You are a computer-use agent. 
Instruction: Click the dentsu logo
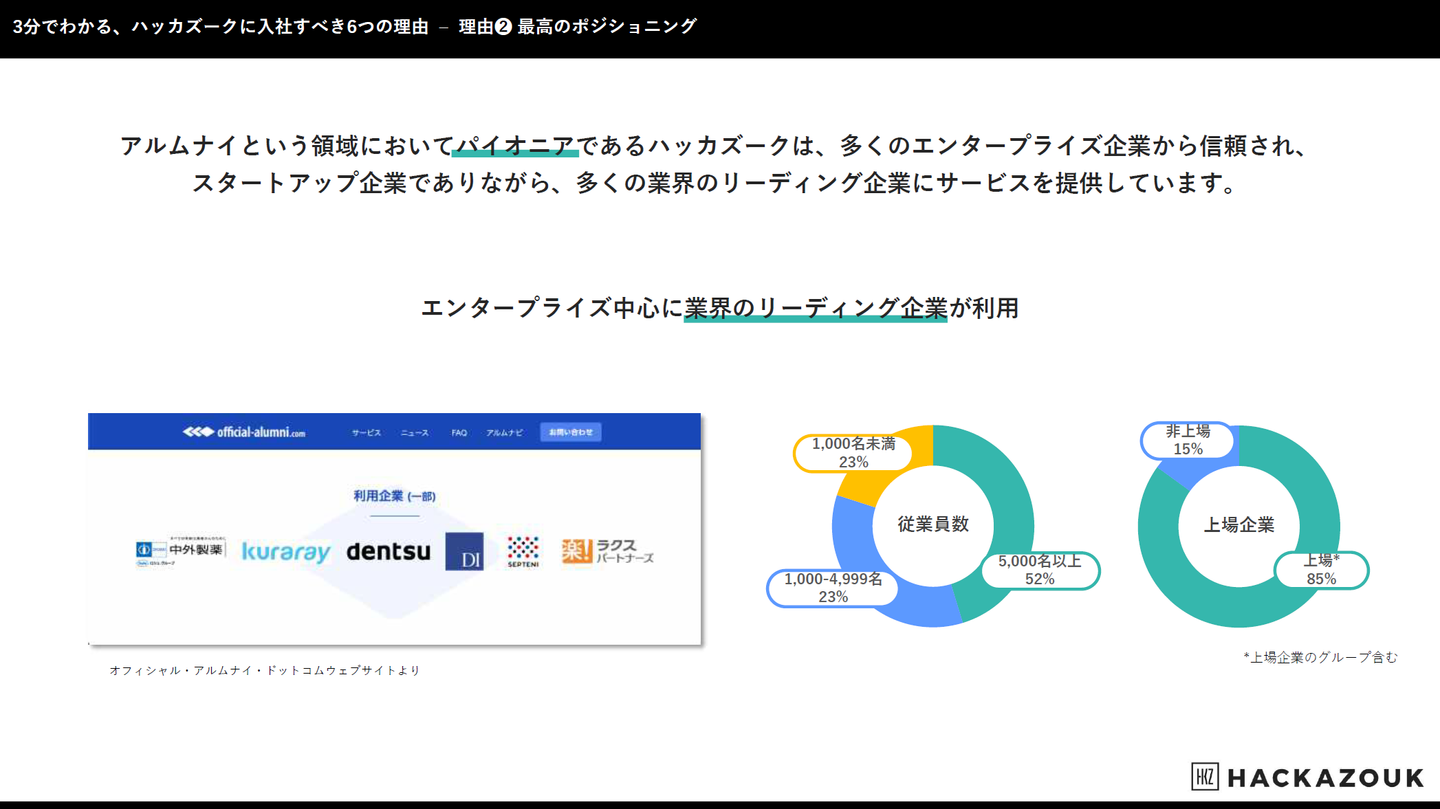[x=388, y=551]
